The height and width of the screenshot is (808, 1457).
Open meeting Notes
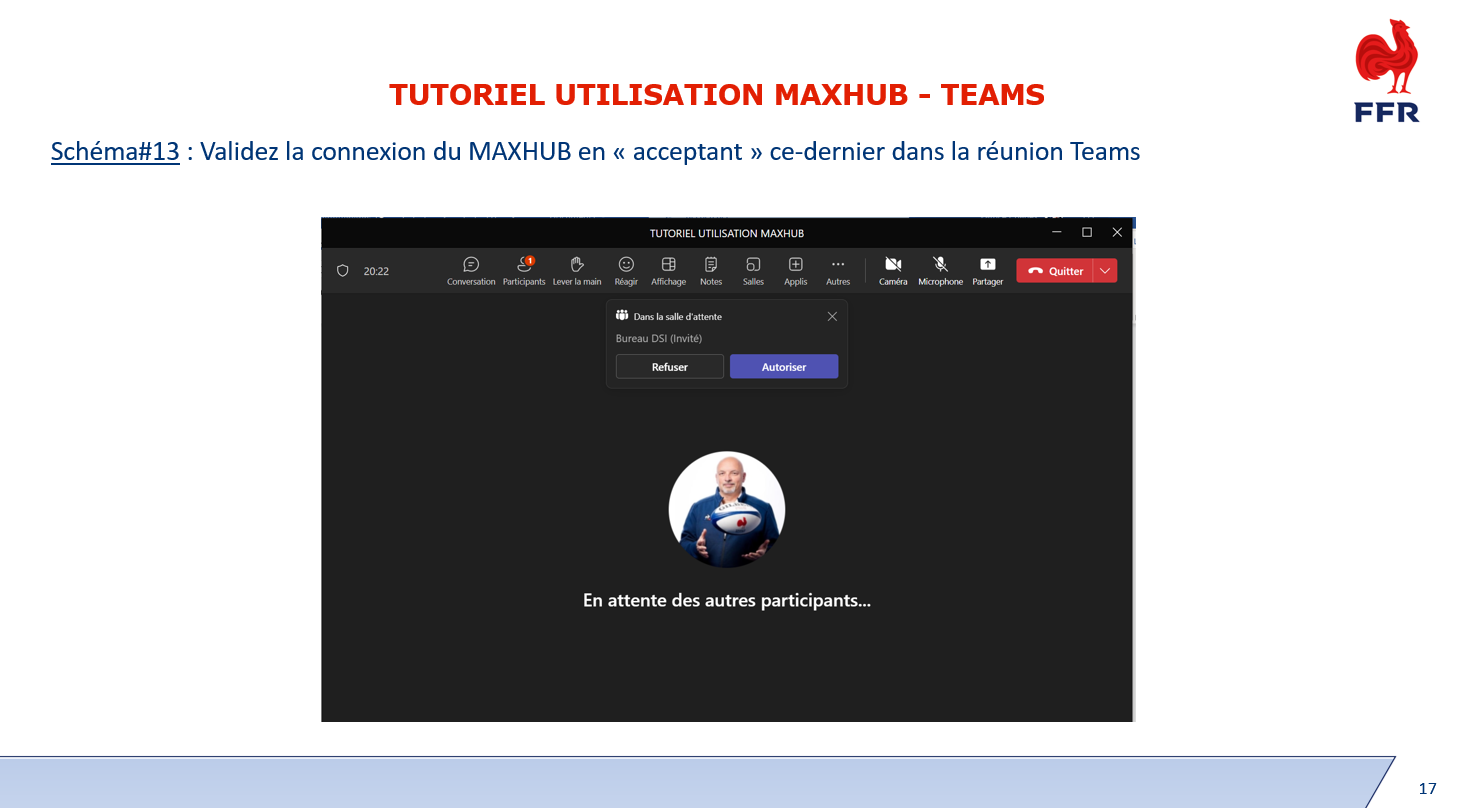(x=711, y=270)
